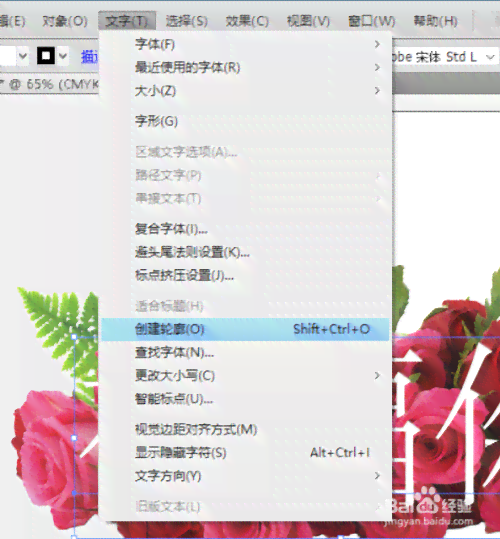The image size is (500, 539).
Task: Click the blue 描边 stroke link
Action: point(90,57)
